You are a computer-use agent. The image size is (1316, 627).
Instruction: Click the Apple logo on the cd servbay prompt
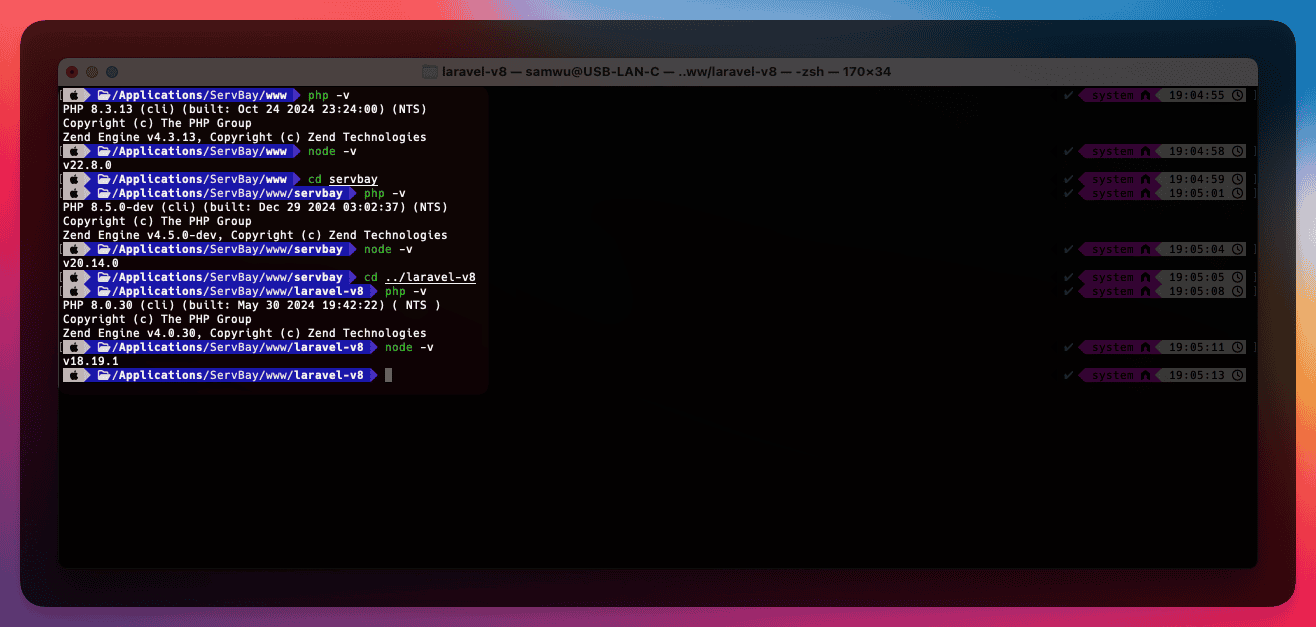[x=73, y=179]
